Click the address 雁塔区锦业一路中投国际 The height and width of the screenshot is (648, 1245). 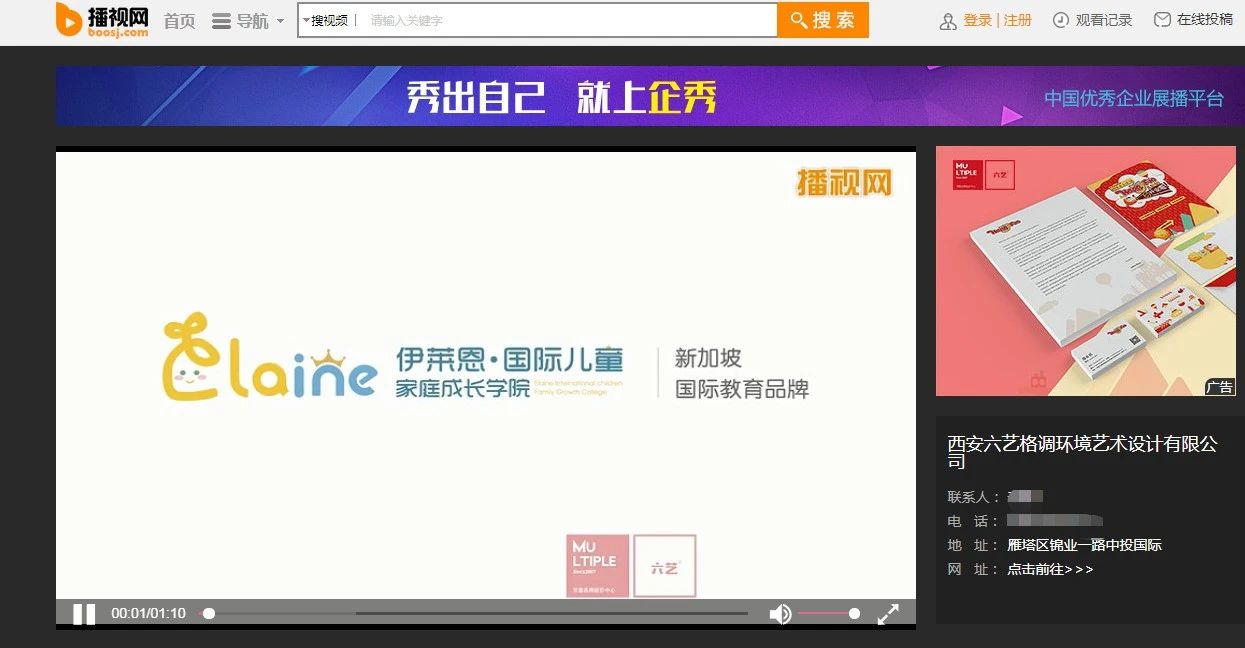pyautogui.click(x=1084, y=545)
